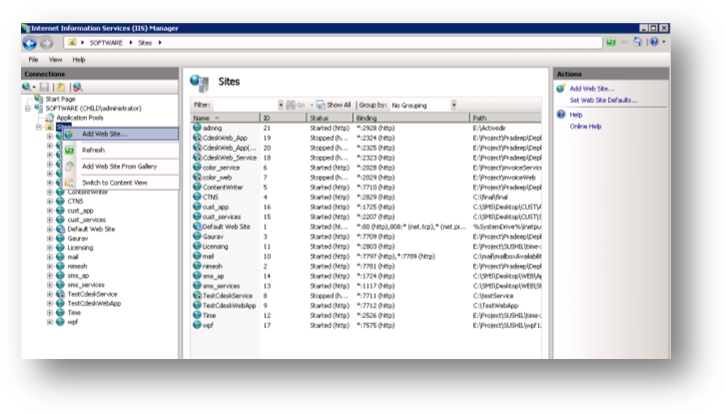
Task: Select the nimesh site in list
Action: tap(366, 266)
